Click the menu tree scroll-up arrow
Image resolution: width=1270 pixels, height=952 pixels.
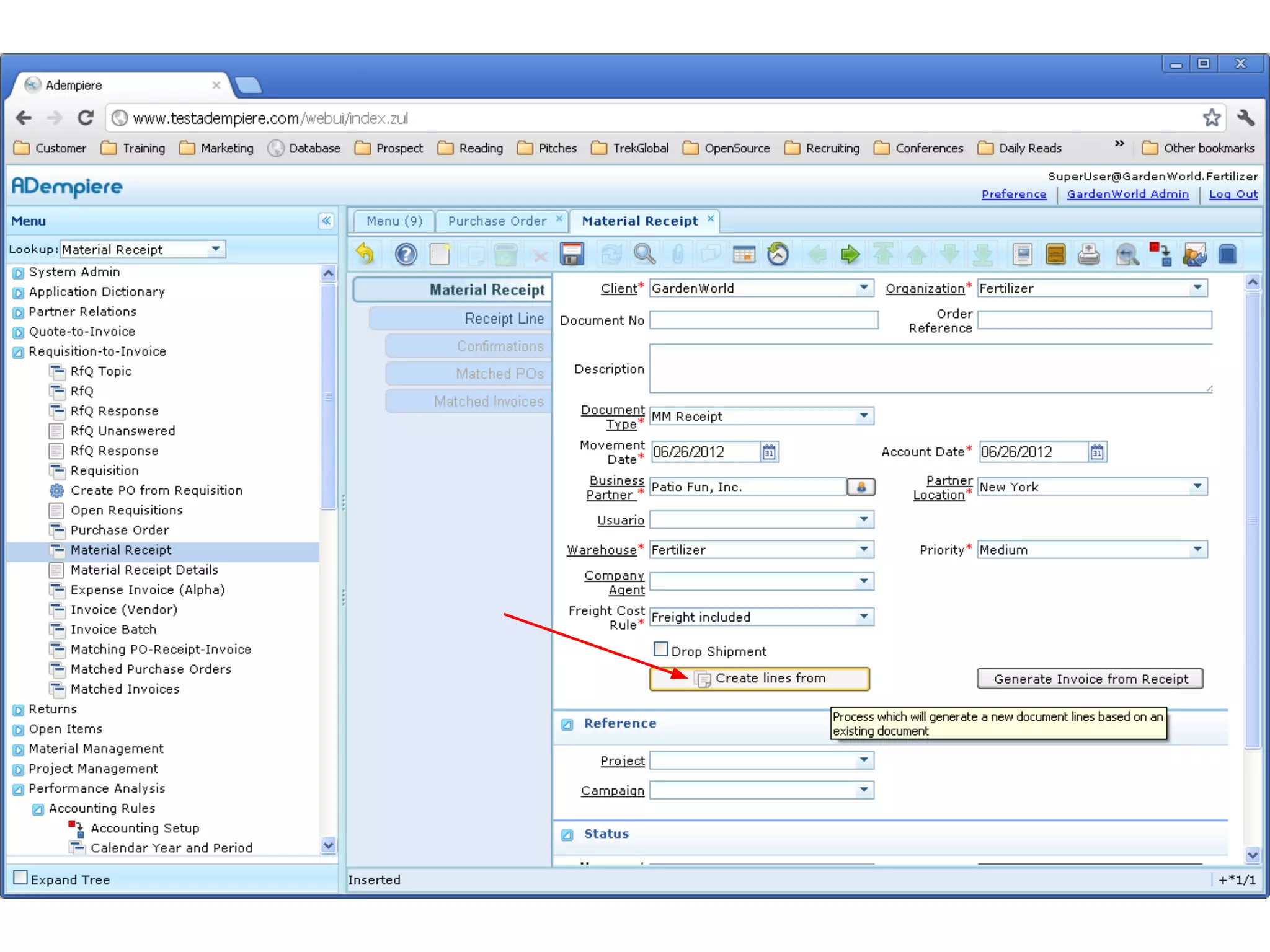(329, 273)
